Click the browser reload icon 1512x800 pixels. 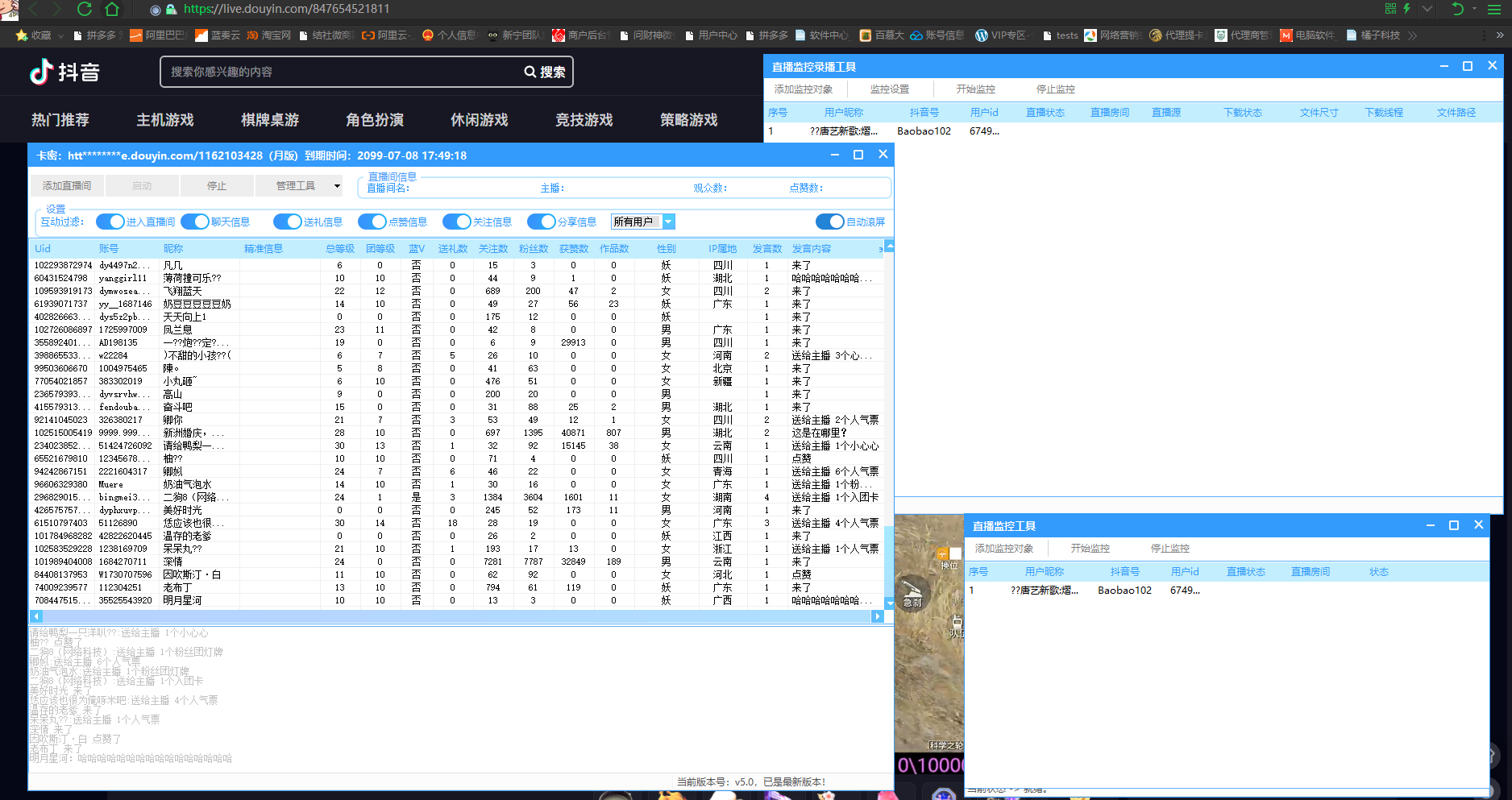tap(84, 9)
